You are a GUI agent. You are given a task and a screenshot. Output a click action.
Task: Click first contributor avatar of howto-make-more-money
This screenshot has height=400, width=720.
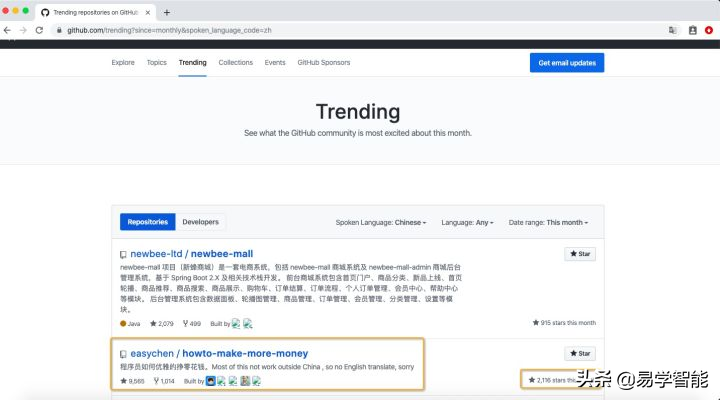[211, 381]
